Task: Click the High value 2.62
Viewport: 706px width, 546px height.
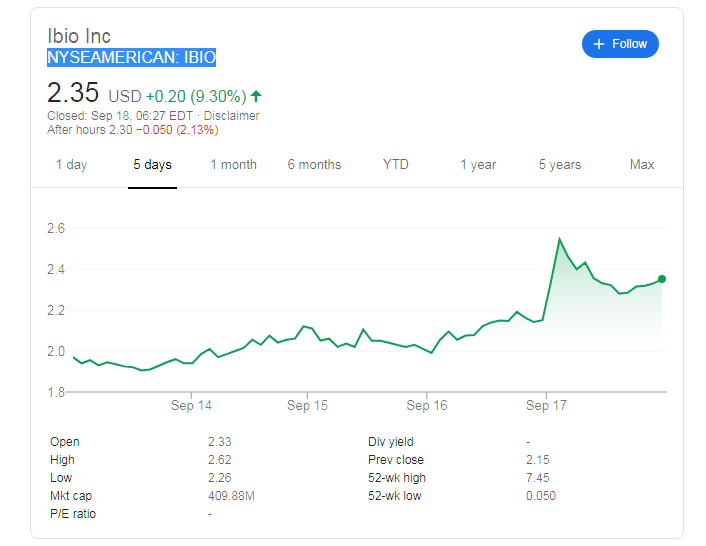Action: click(219, 460)
